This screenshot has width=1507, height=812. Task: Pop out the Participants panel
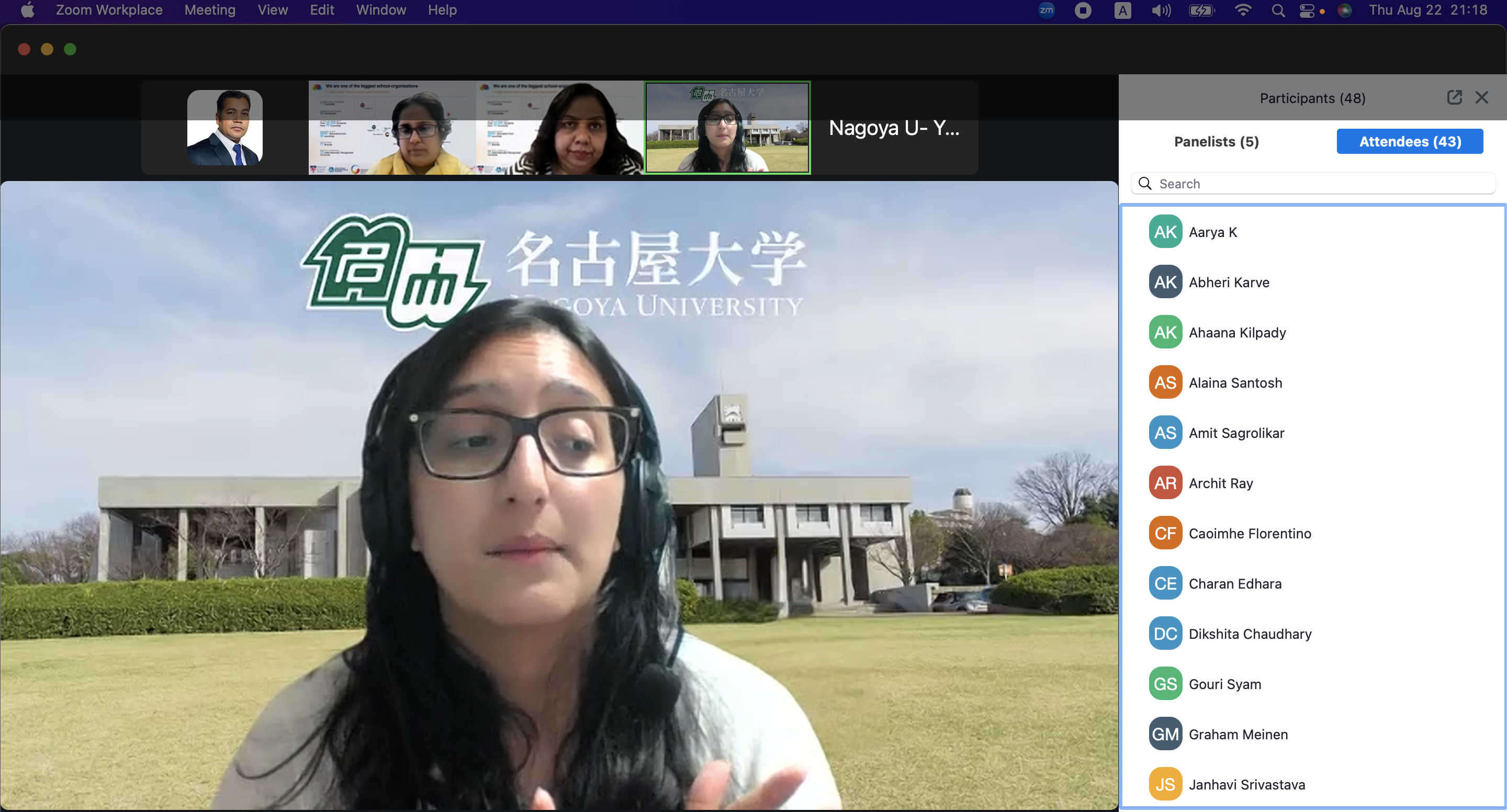point(1454,98)
